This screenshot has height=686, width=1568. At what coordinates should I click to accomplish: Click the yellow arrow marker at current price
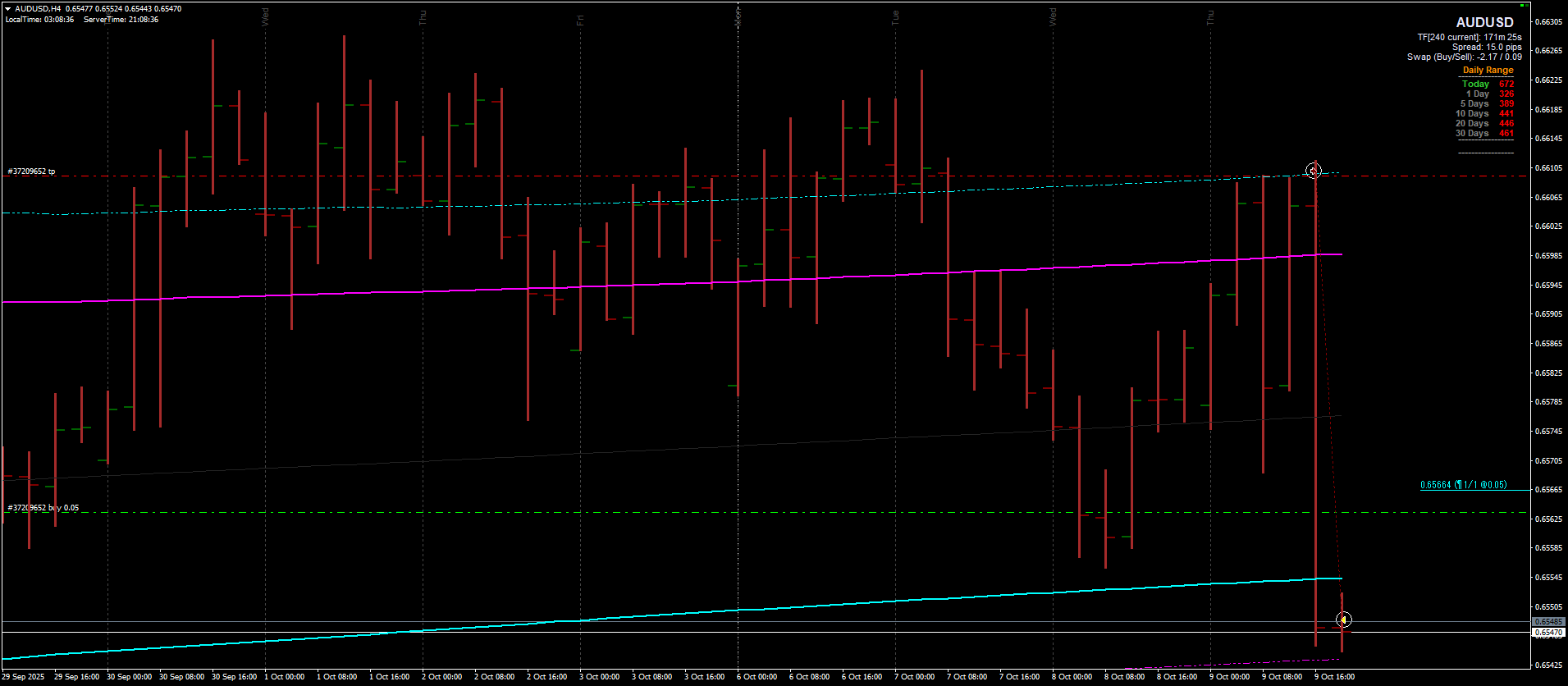[1344, 620]
